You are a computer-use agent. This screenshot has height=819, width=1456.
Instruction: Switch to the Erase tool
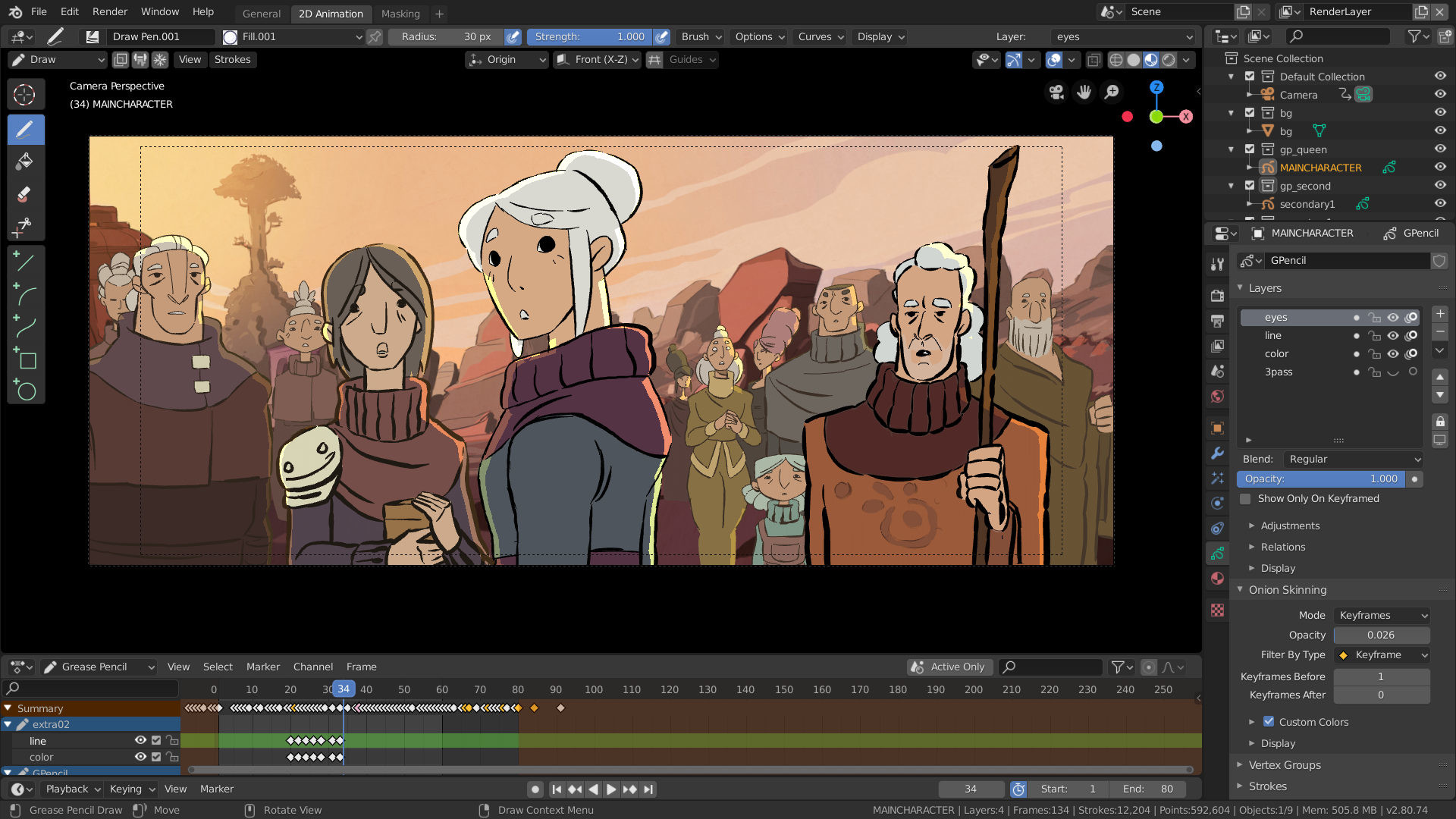(26, 194)
